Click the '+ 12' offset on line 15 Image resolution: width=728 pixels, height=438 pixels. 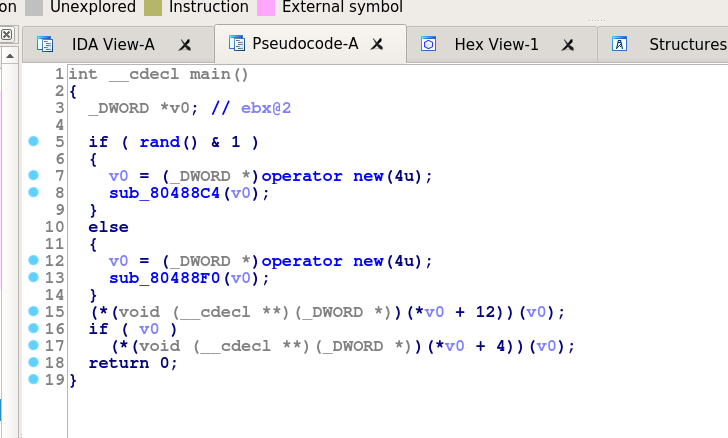tap(475, 312)
